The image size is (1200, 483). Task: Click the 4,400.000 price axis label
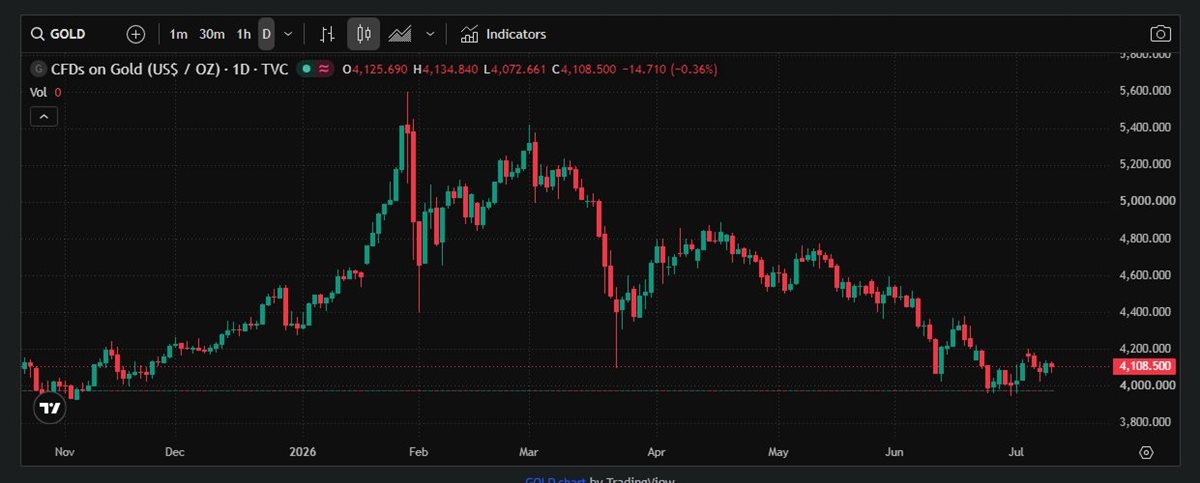coord(1146,312)
